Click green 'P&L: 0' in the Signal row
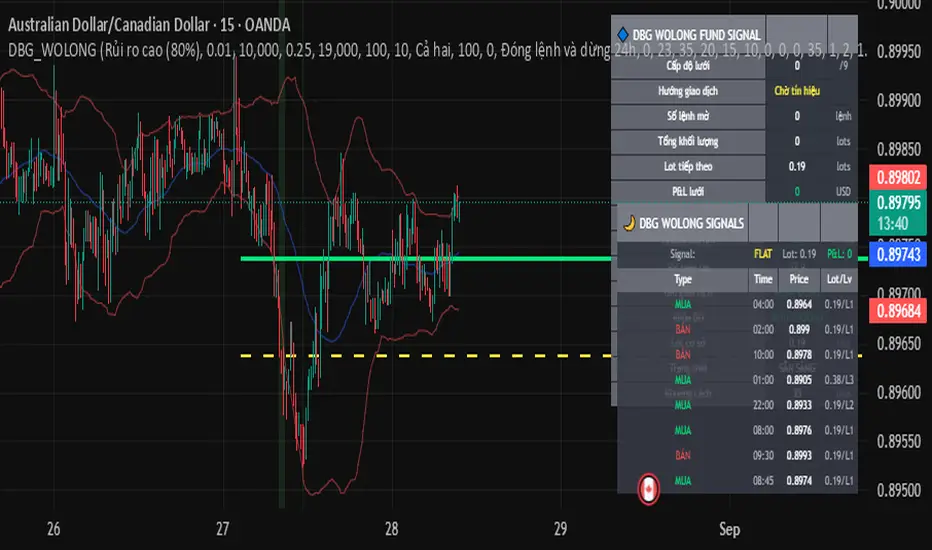The height and width of the screenshot is (550, 932). [839, 254]
